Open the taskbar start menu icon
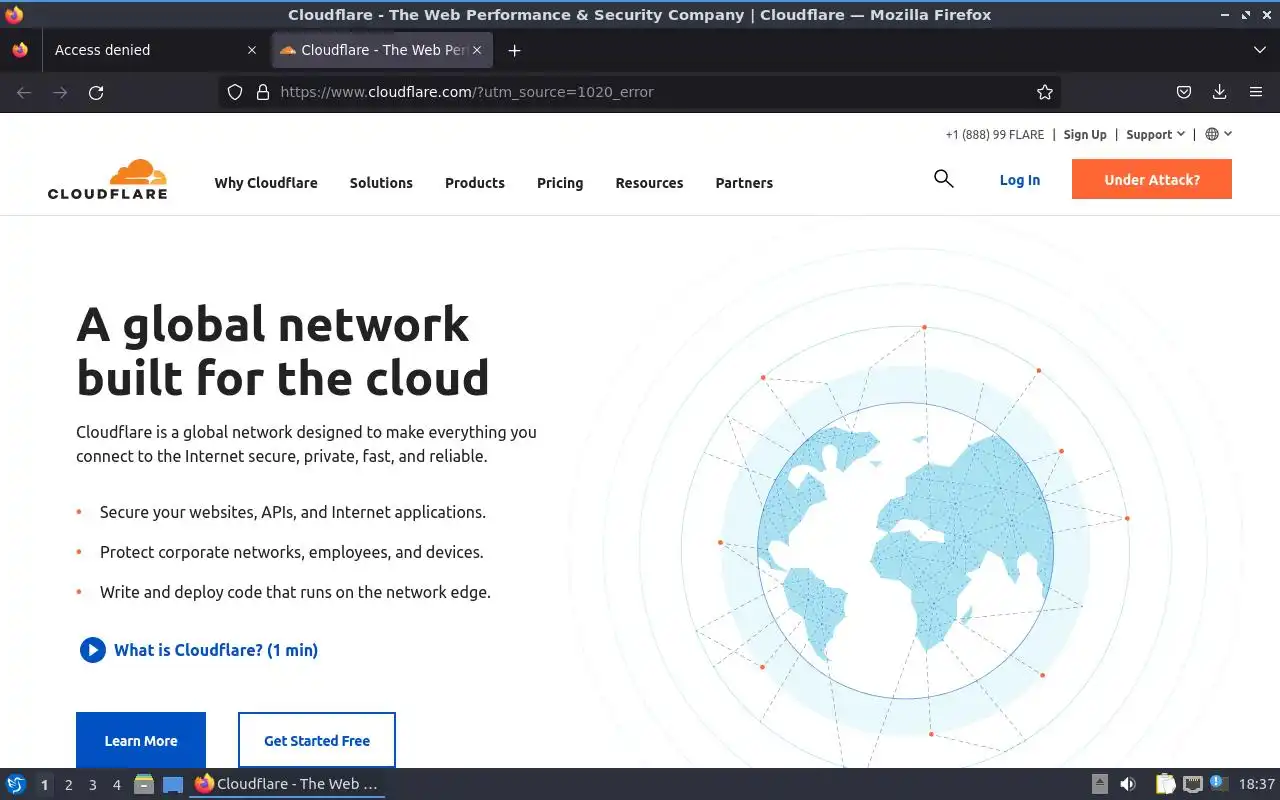The image size is (1280, 800). [x=16, y=784]
